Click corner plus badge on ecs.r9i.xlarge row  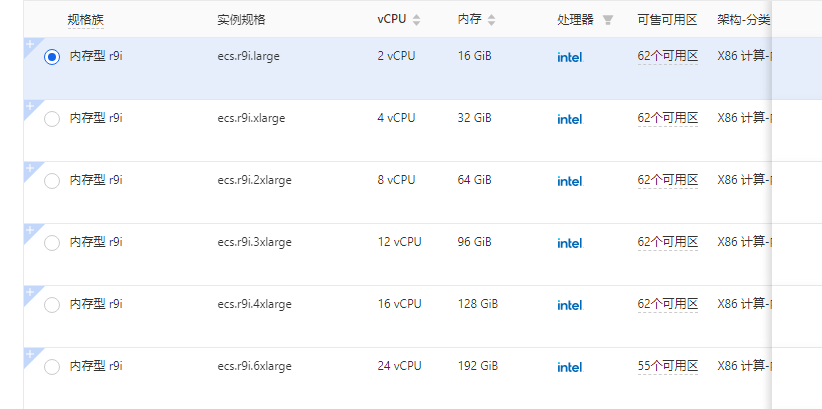[x=30, y=106]
